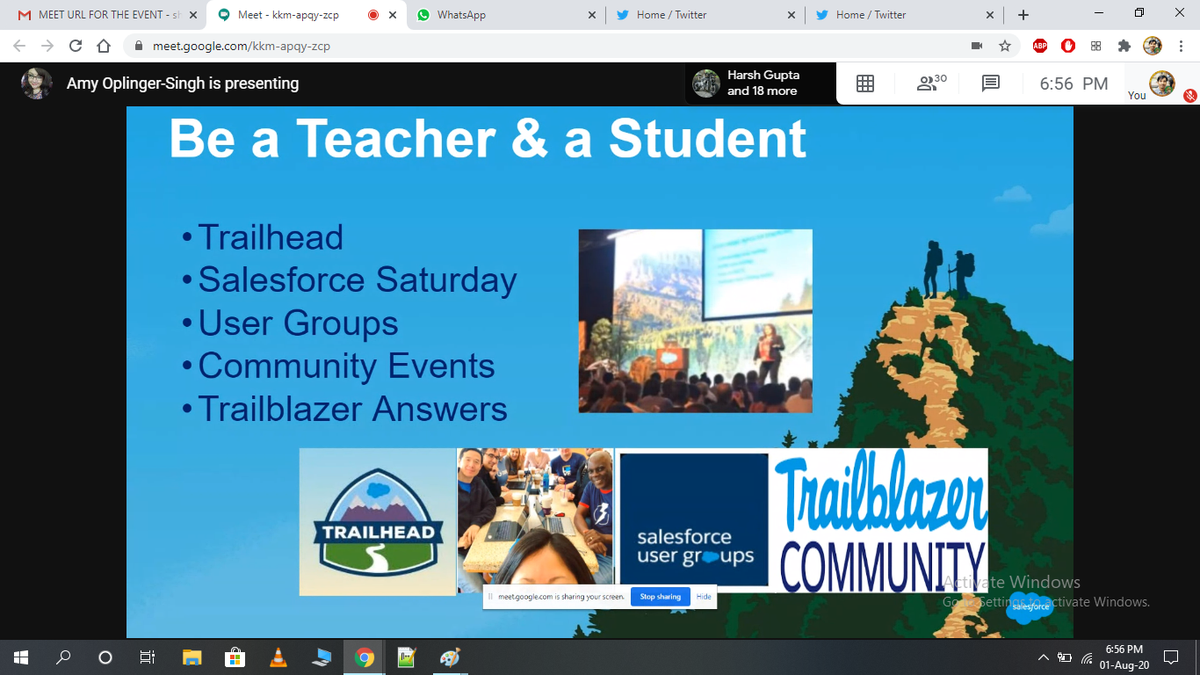Click the Be a Teacher & a Student heading
Viewport: 1200px width, 675px height.
488,138
